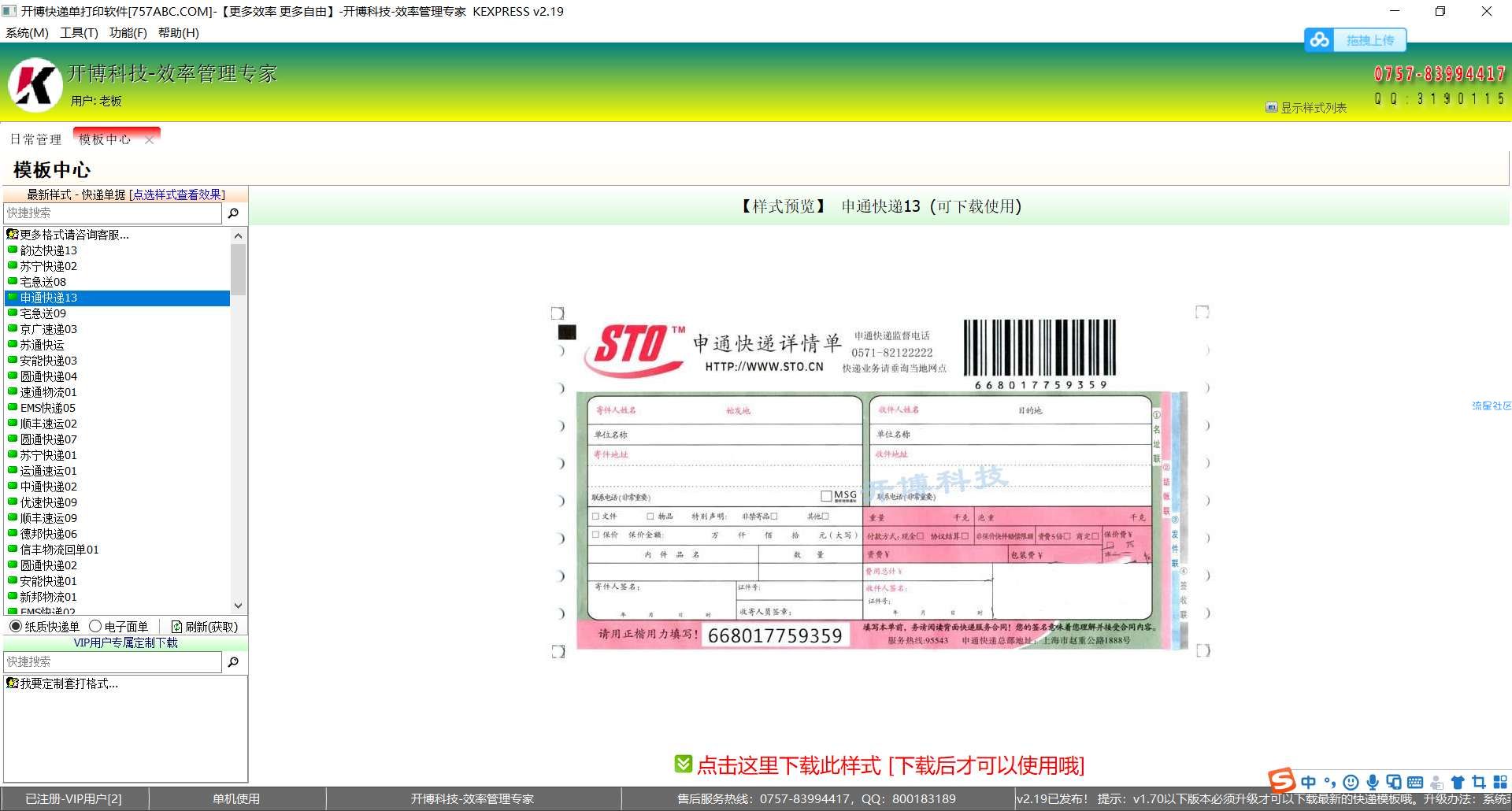Click green icon beside 韵达快递13
The image size is (1512, 811).
pyautogui.click(x=13, y=250)
